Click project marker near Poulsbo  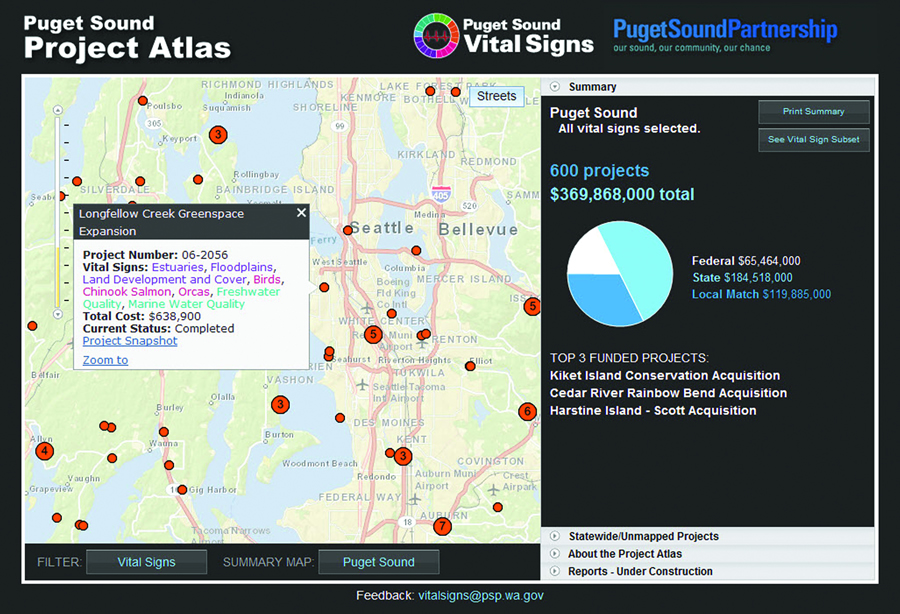point(142,100)
